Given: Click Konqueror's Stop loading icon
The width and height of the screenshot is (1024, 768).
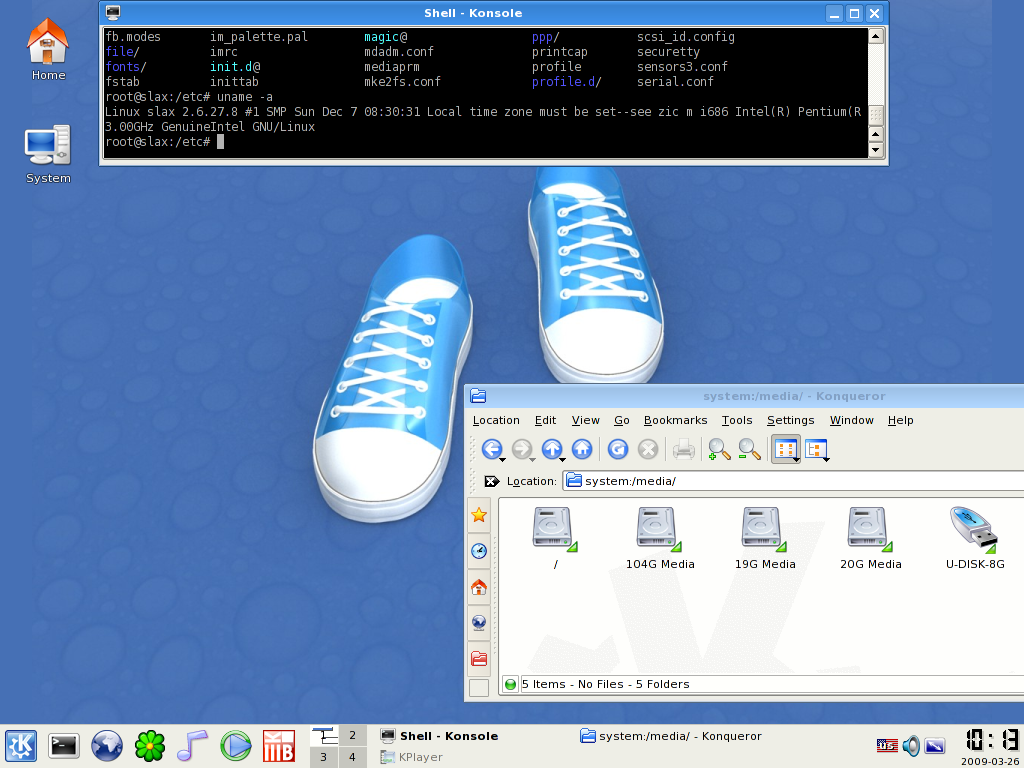Looking at the screenshot, I should [647, 449].
